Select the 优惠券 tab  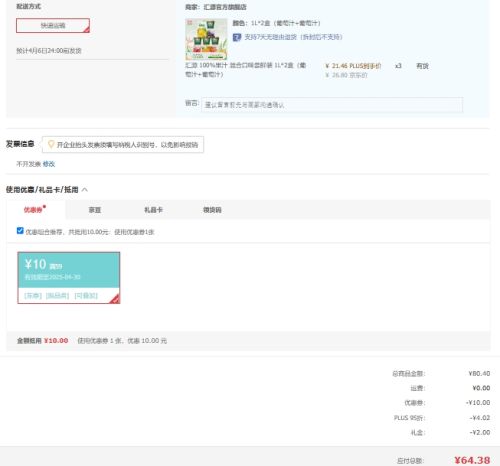click(33, 210)
